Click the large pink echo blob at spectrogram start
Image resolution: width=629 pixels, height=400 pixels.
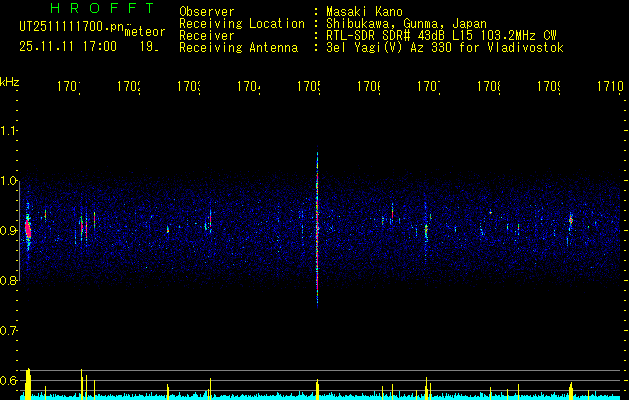(28, 229)
